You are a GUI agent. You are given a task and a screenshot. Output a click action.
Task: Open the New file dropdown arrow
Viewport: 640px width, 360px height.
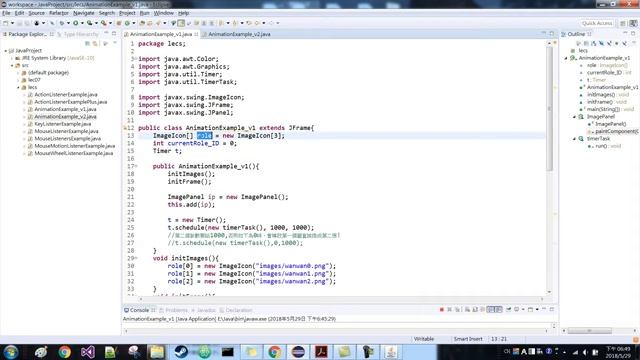tap(12, 23)
